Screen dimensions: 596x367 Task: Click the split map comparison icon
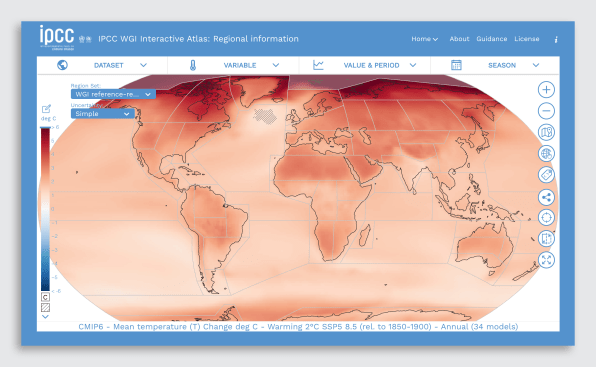(546, 239)
